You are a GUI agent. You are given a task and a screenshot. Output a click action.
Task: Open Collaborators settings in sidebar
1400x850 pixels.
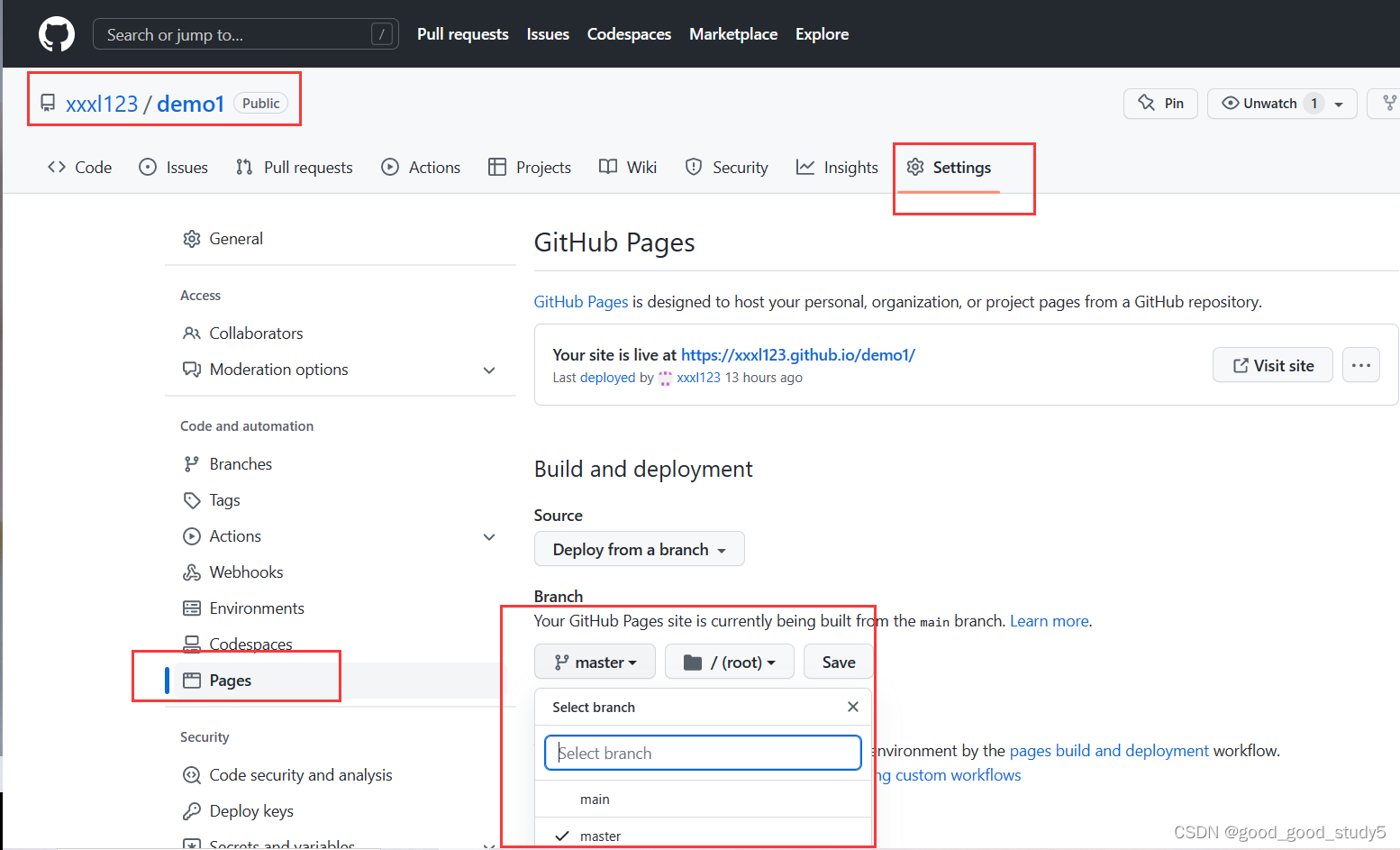256,334
